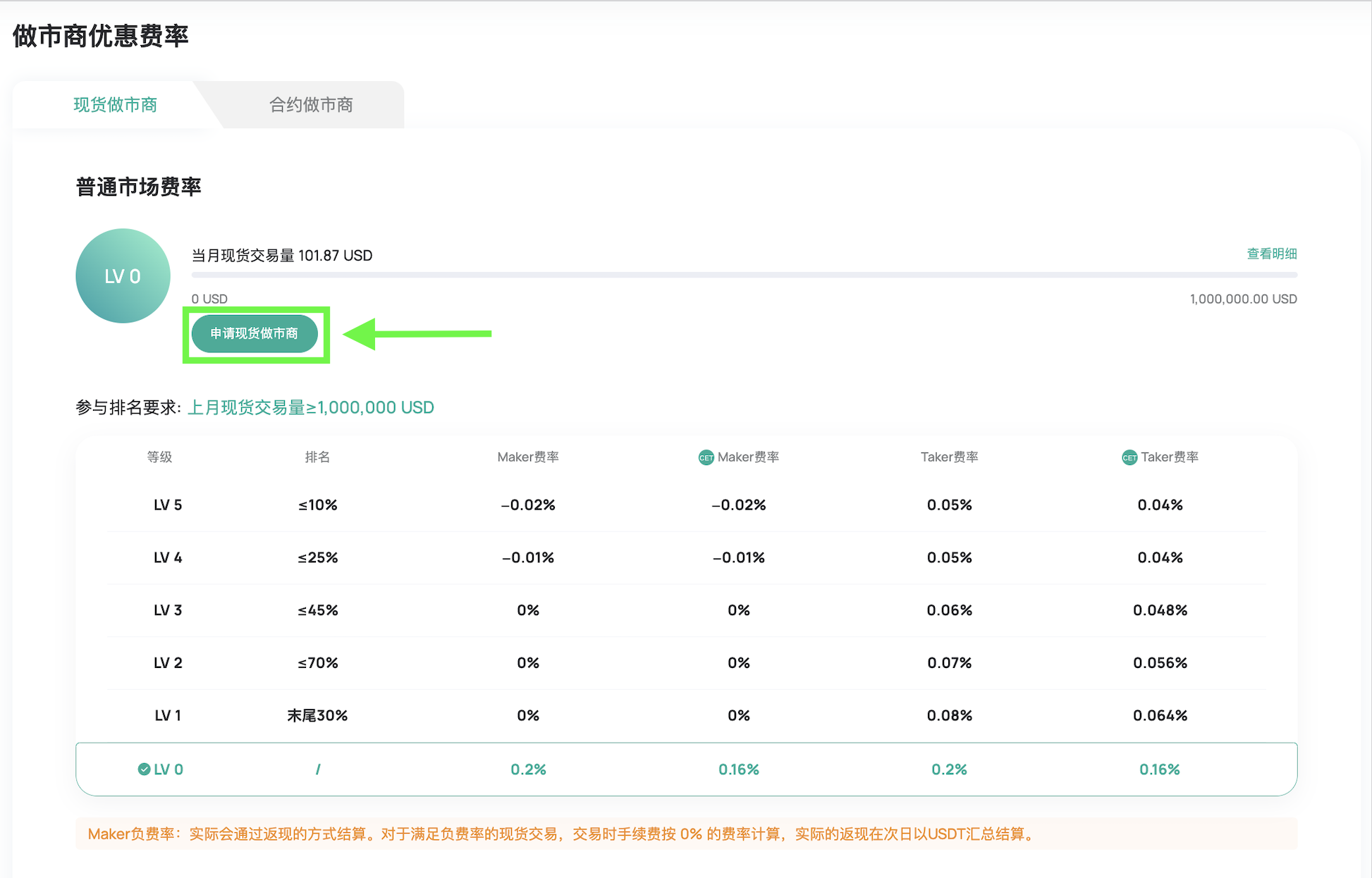The image size is (1372, 878).
Task: Click LV 0 Maker rate 0.2%
Action: tap(528, 769)
